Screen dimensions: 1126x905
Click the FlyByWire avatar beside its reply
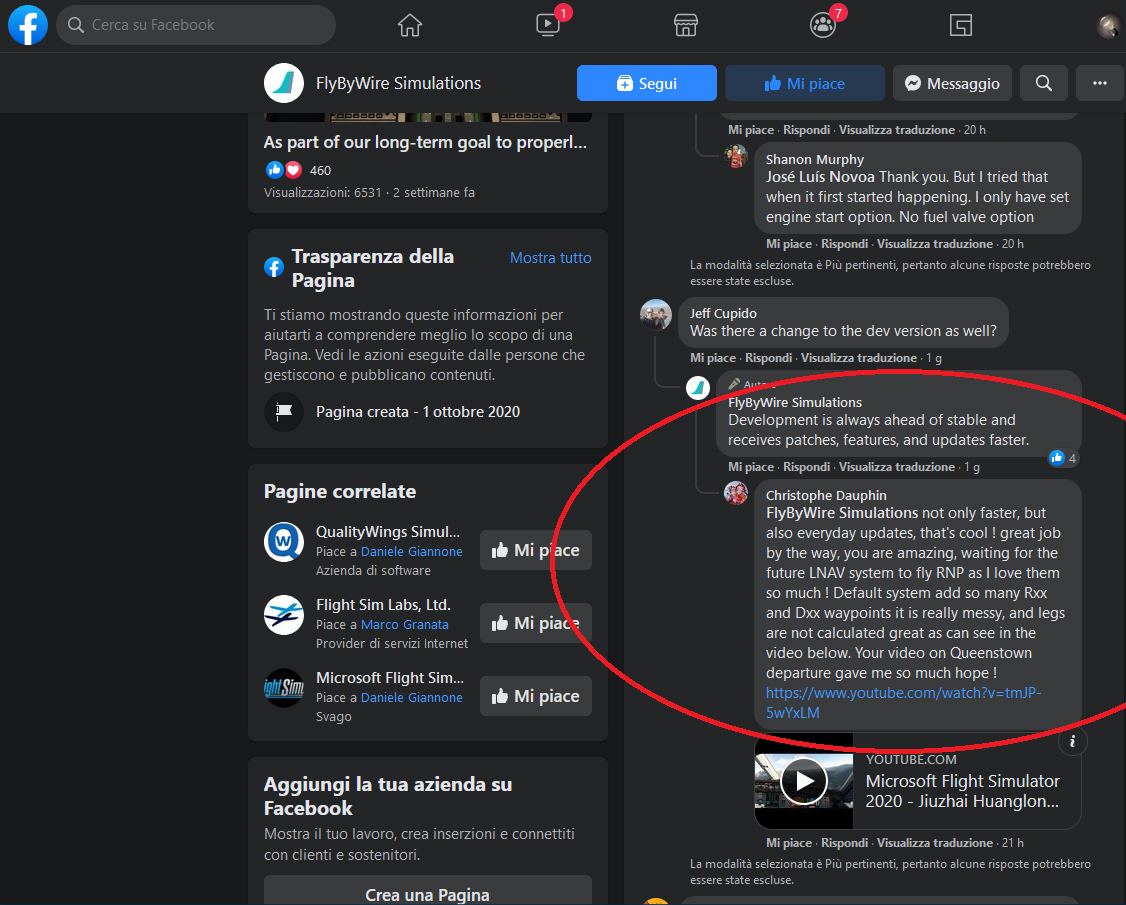click(698, 388)
